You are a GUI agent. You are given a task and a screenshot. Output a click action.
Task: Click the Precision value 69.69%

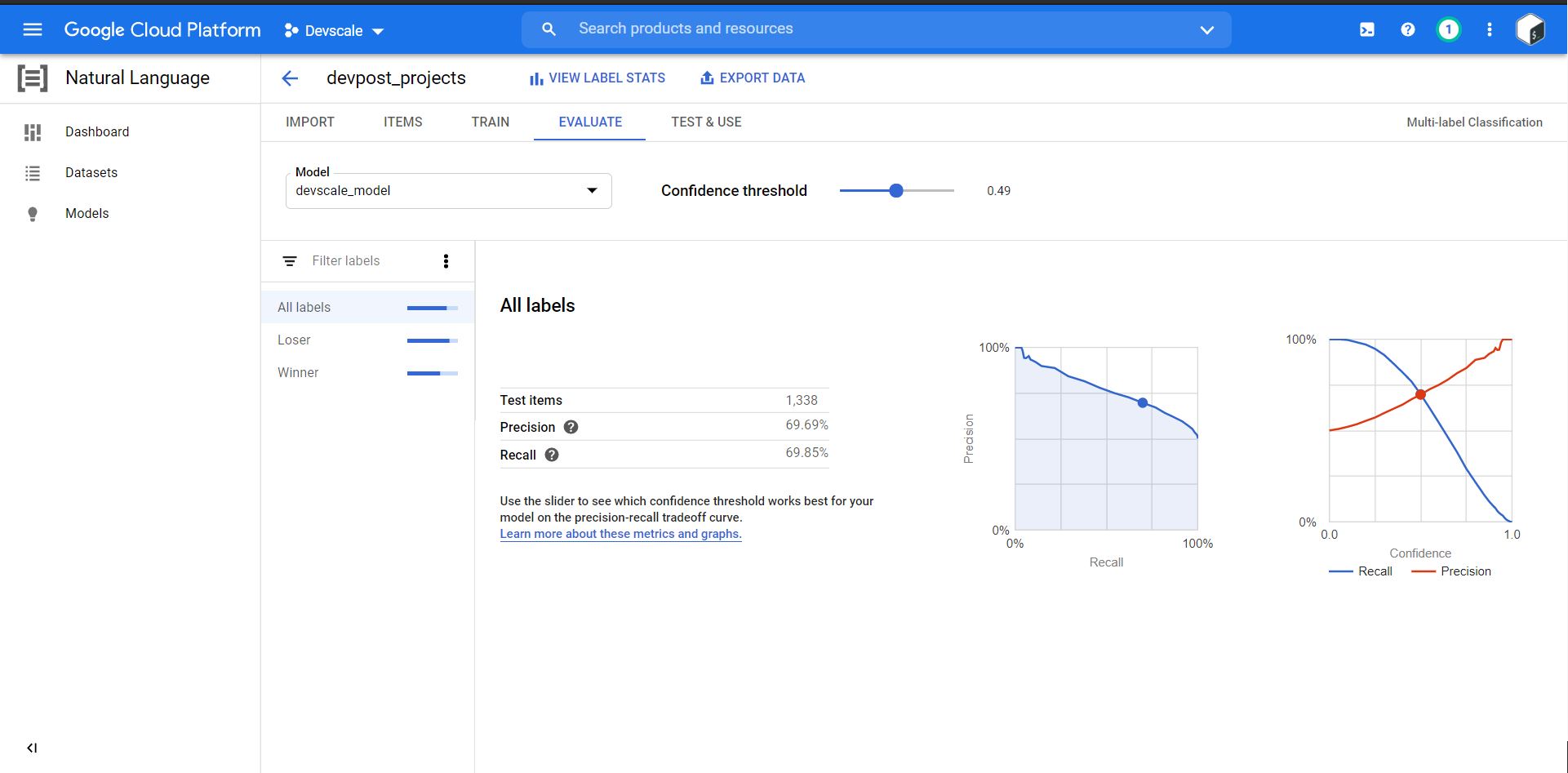tap(806, 425)
